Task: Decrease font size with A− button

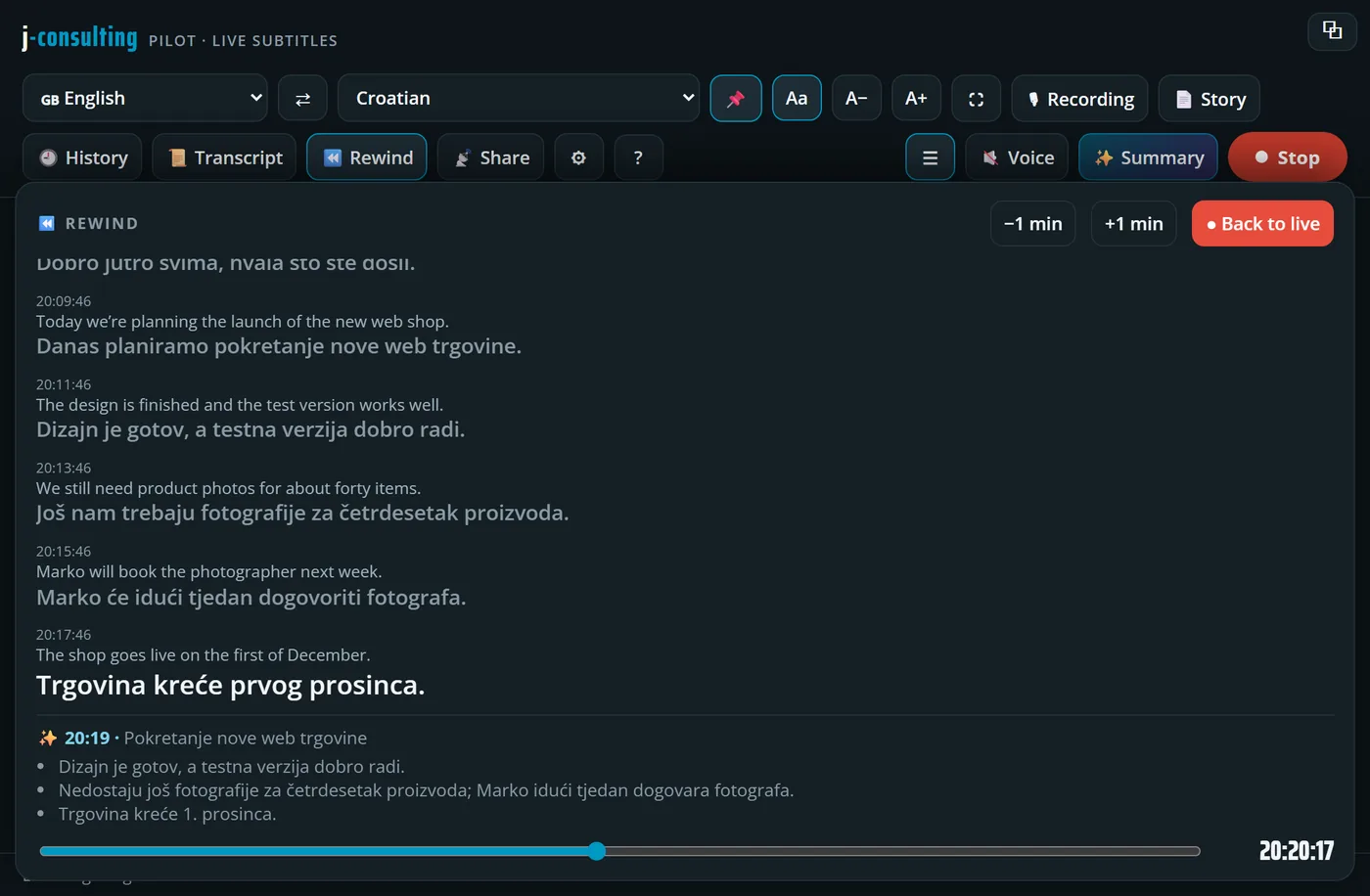Action: point(856,98)
